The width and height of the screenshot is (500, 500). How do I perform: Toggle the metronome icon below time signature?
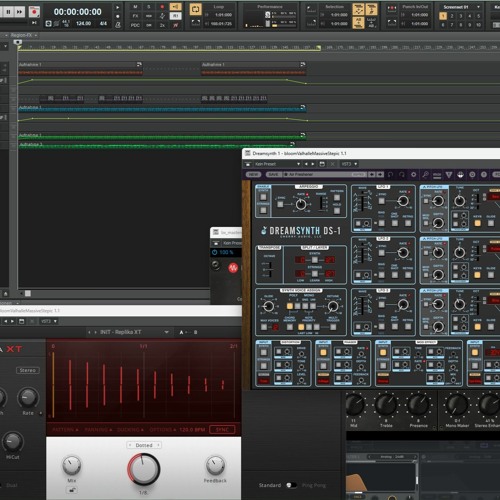(118, 24)
